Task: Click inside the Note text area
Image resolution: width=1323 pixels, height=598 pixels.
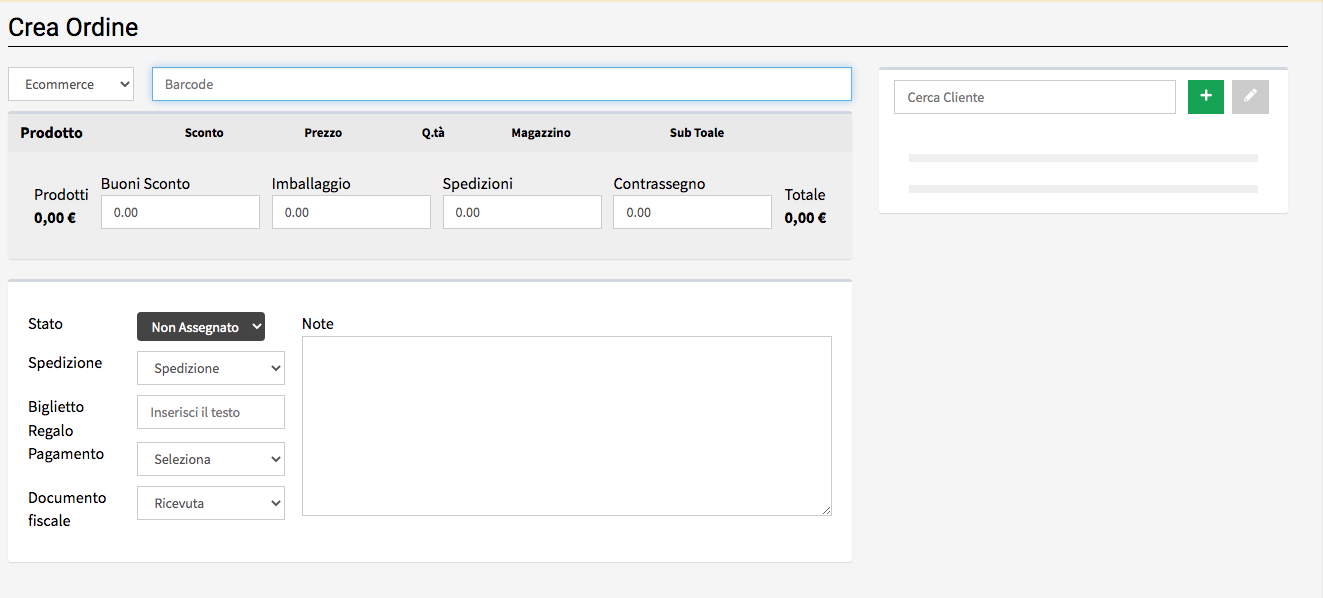Action: [567, 426]
